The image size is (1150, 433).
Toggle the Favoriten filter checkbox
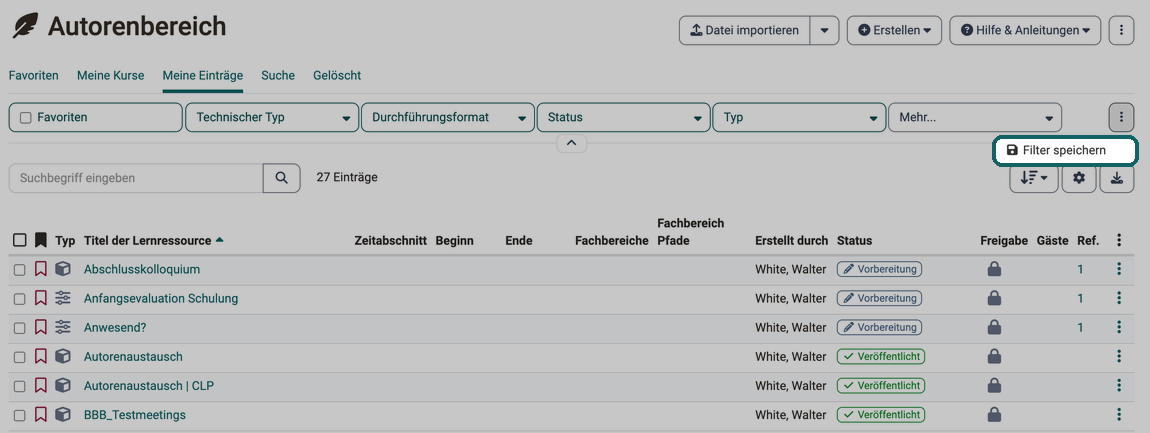pyautogui.click(x=26, y=117)
